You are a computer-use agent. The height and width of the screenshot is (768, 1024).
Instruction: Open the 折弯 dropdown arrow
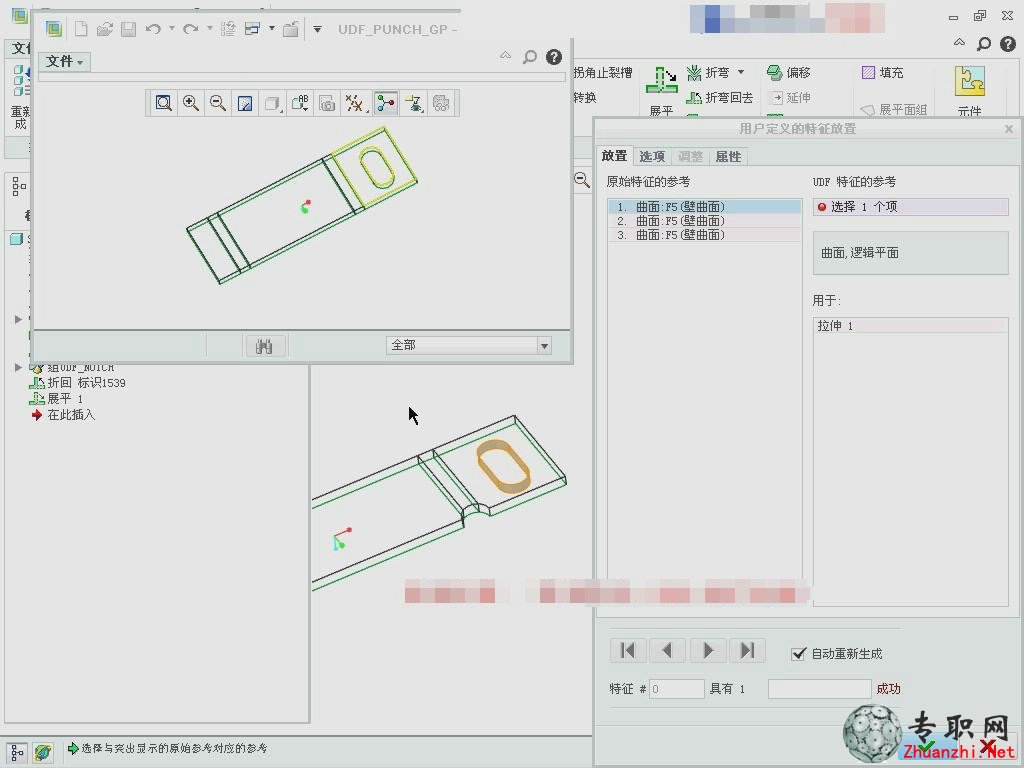point(741,72)
